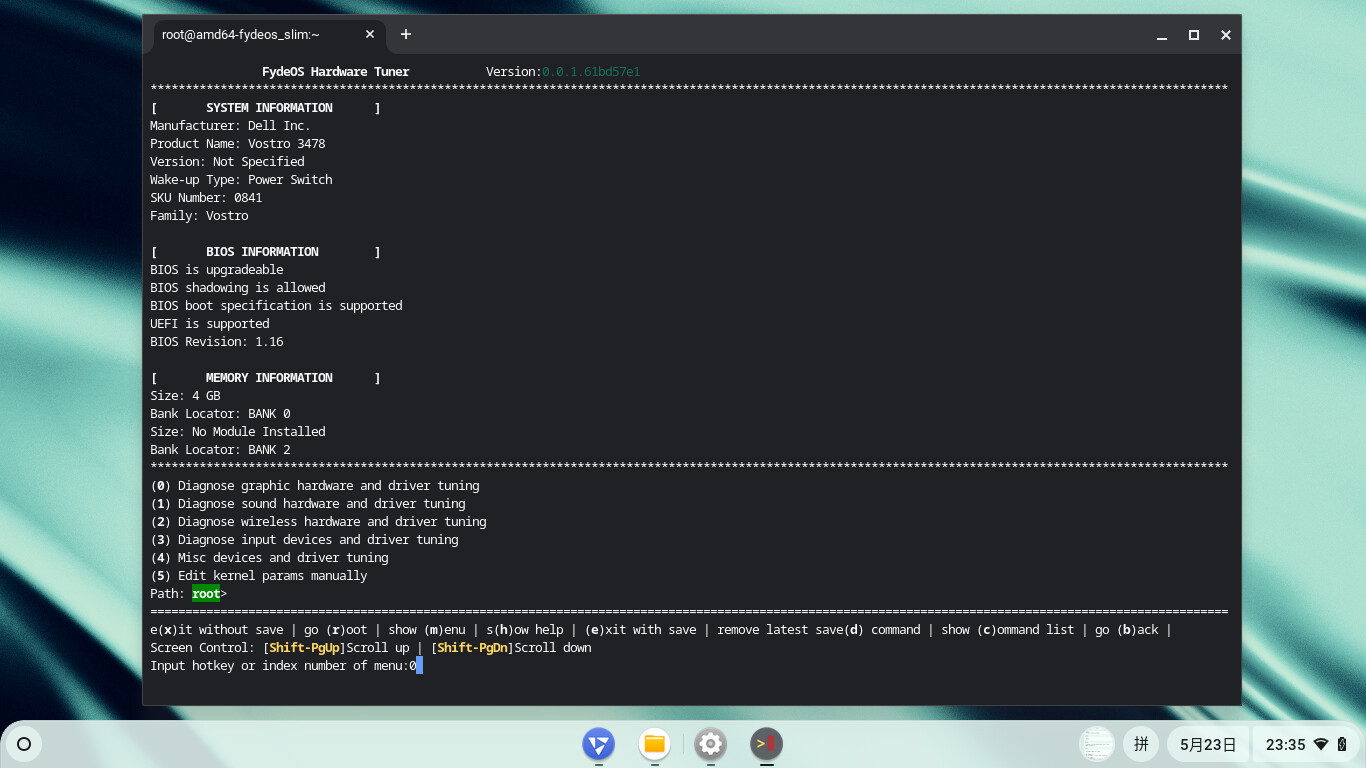Viewport: 1366px width, 768px height.
Task: Click the green highlighted root path label
Action: click(x=206, y=594)
